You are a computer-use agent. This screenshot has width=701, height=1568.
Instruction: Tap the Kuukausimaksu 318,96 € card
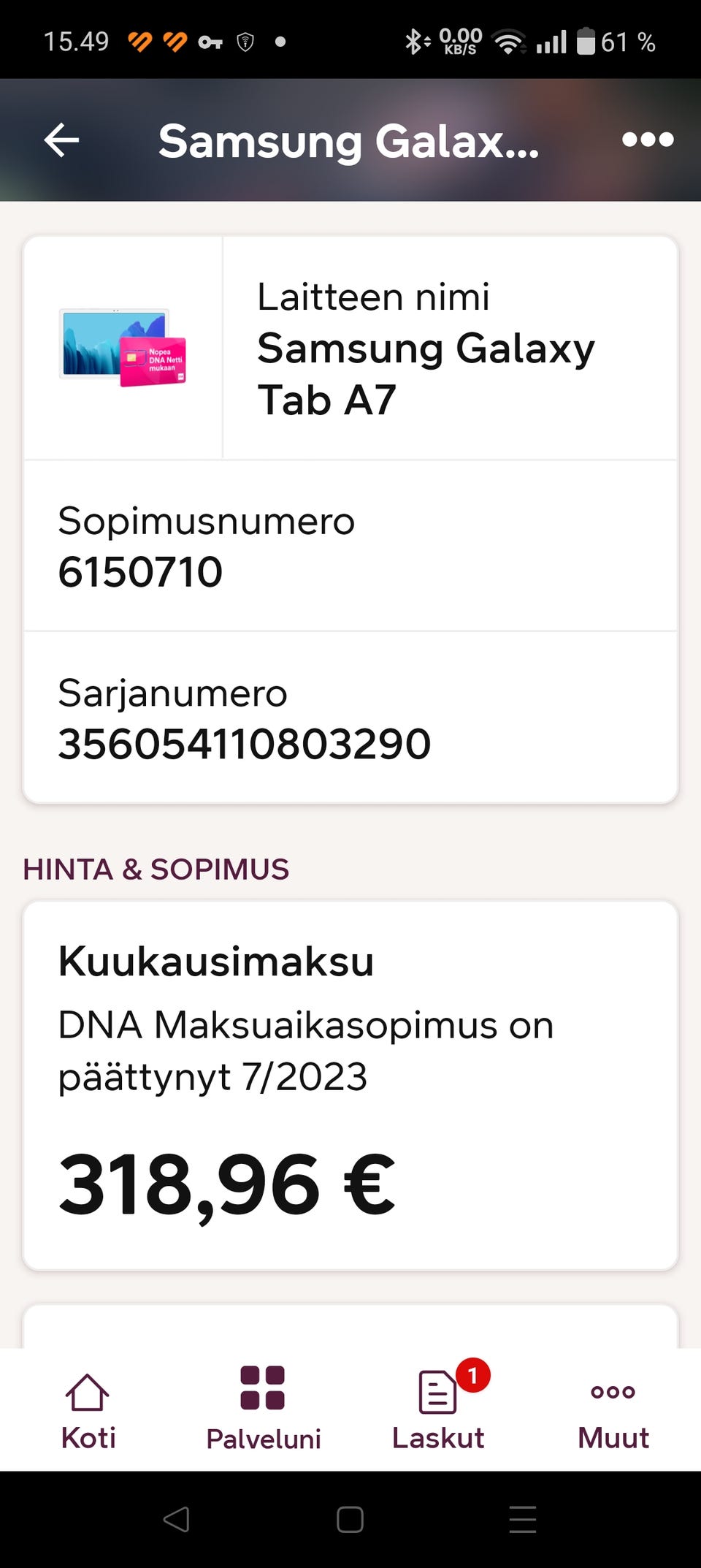[x=350, y=1085]
